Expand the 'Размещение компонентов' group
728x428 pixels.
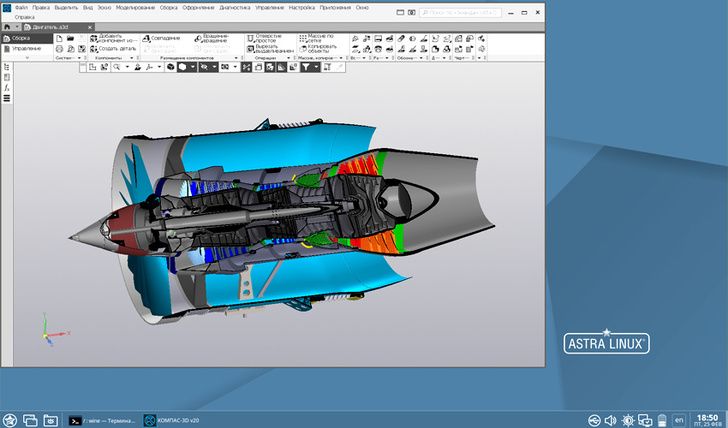coord(238,58)
